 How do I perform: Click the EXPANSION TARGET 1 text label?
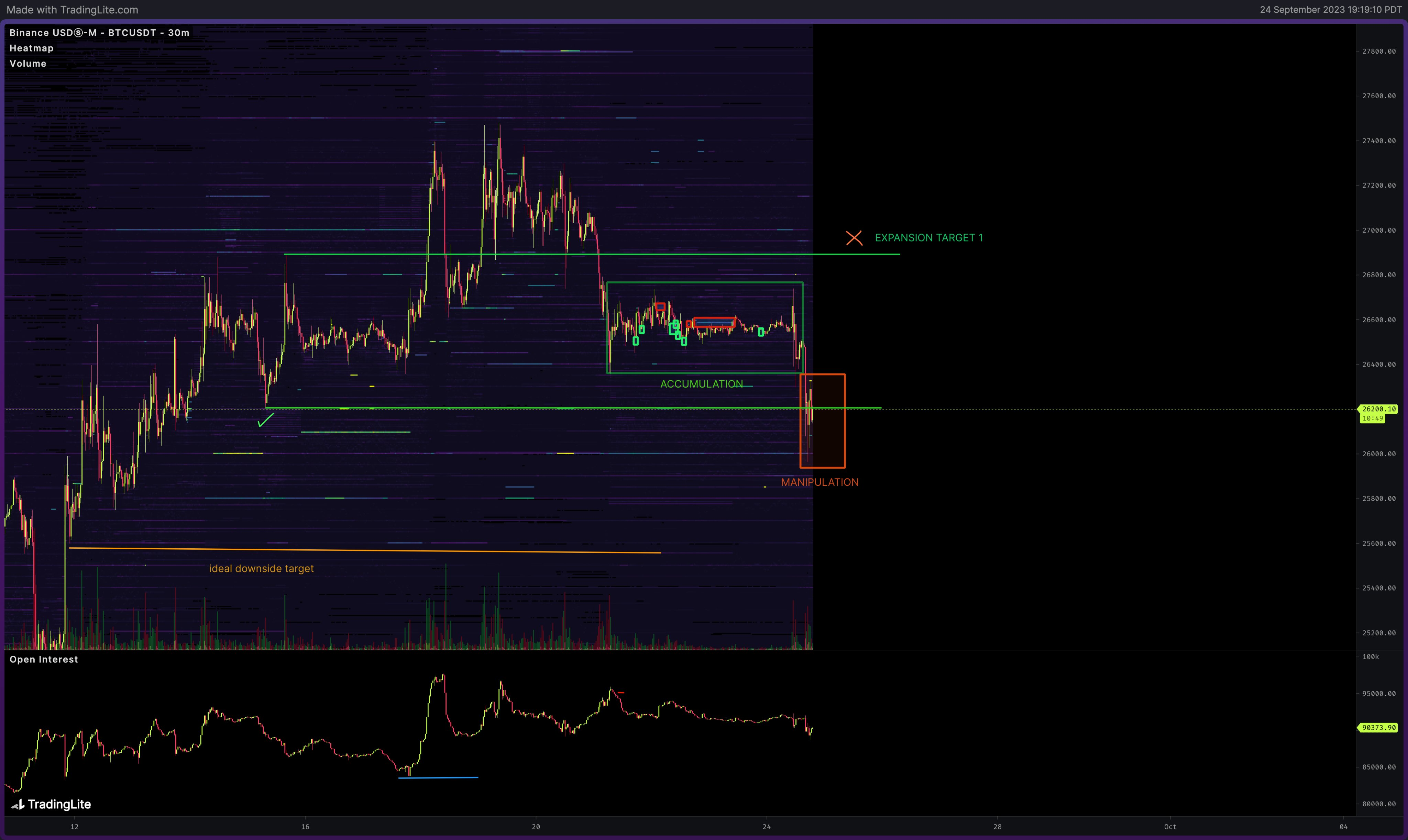tap(929, 238)
